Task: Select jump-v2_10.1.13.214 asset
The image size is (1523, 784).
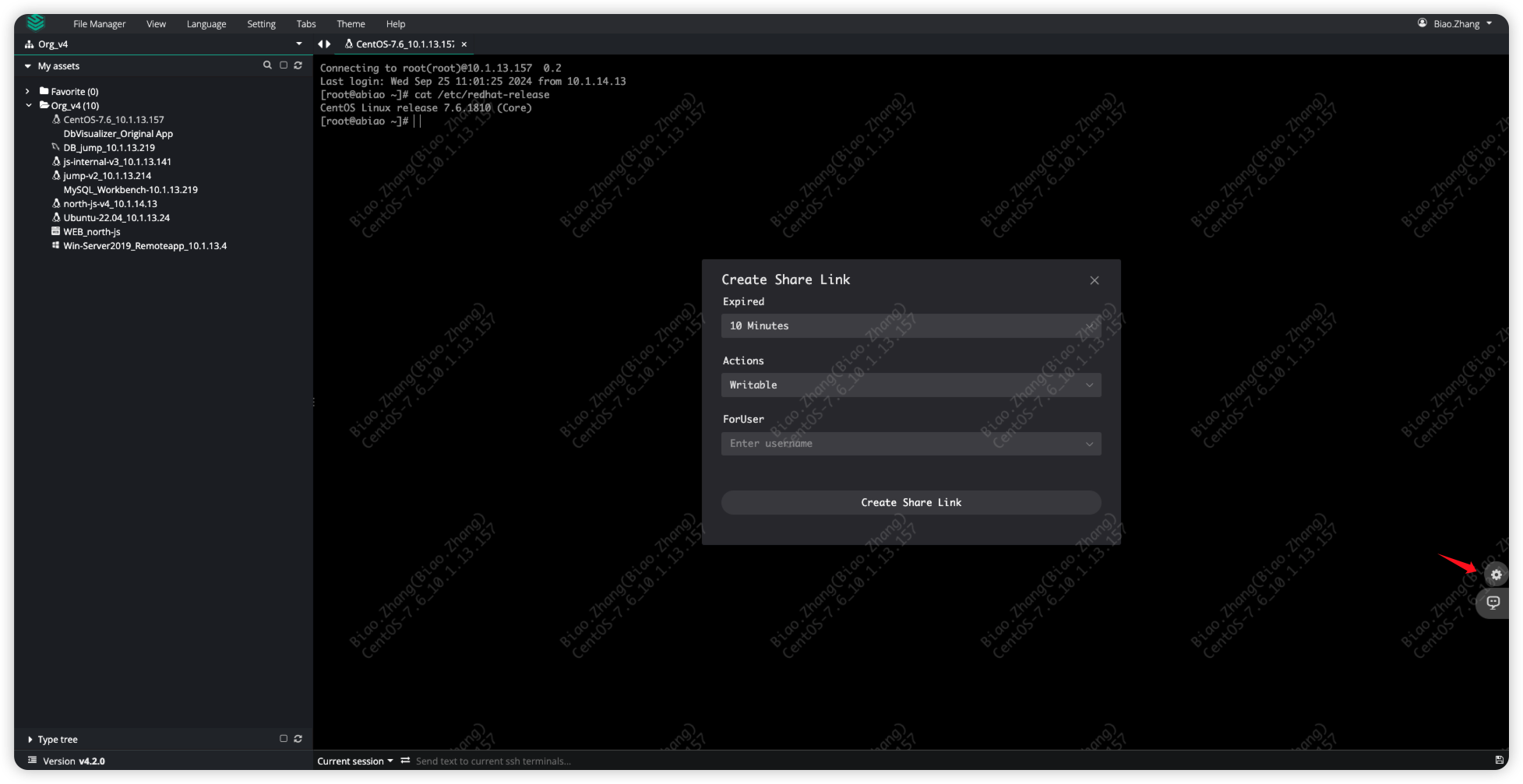Action: coord(108,176)
